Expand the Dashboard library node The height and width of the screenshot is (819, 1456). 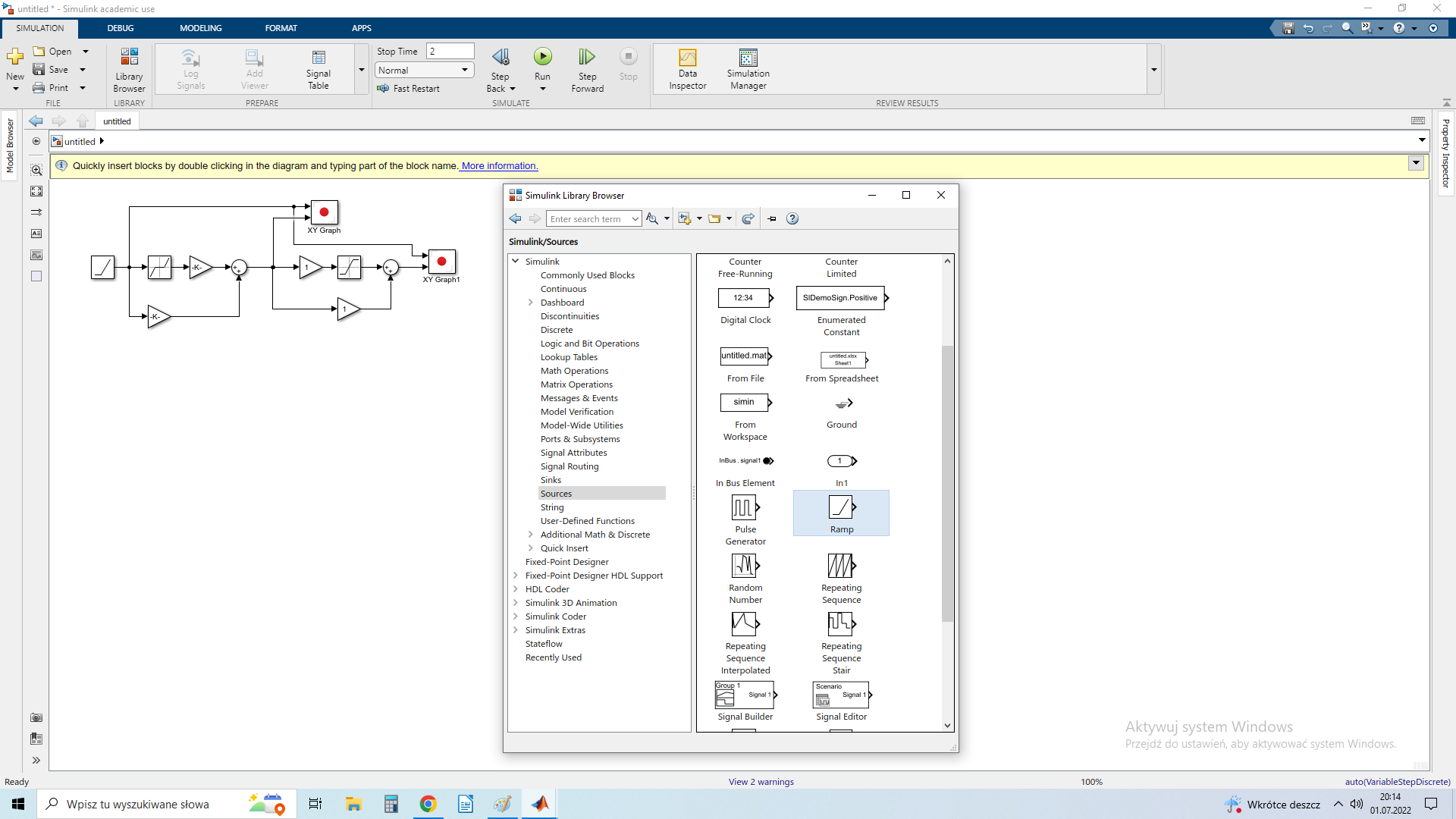click(x=531, y=303)
